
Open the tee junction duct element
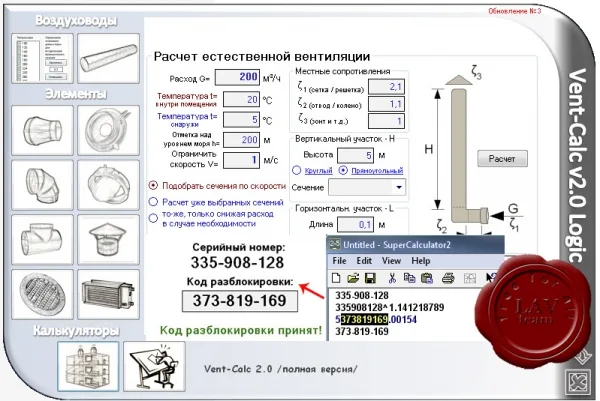click(x=42, y=240)
